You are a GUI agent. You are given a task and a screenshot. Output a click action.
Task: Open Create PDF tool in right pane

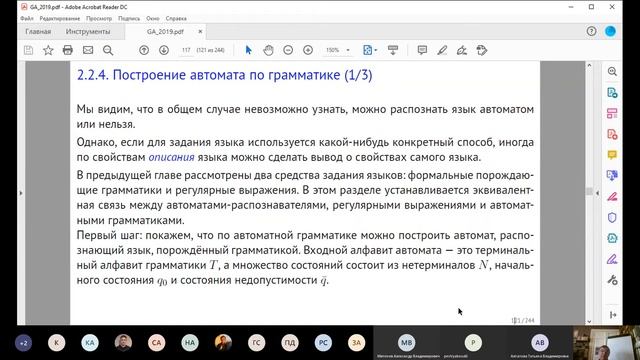click(612, 134)
